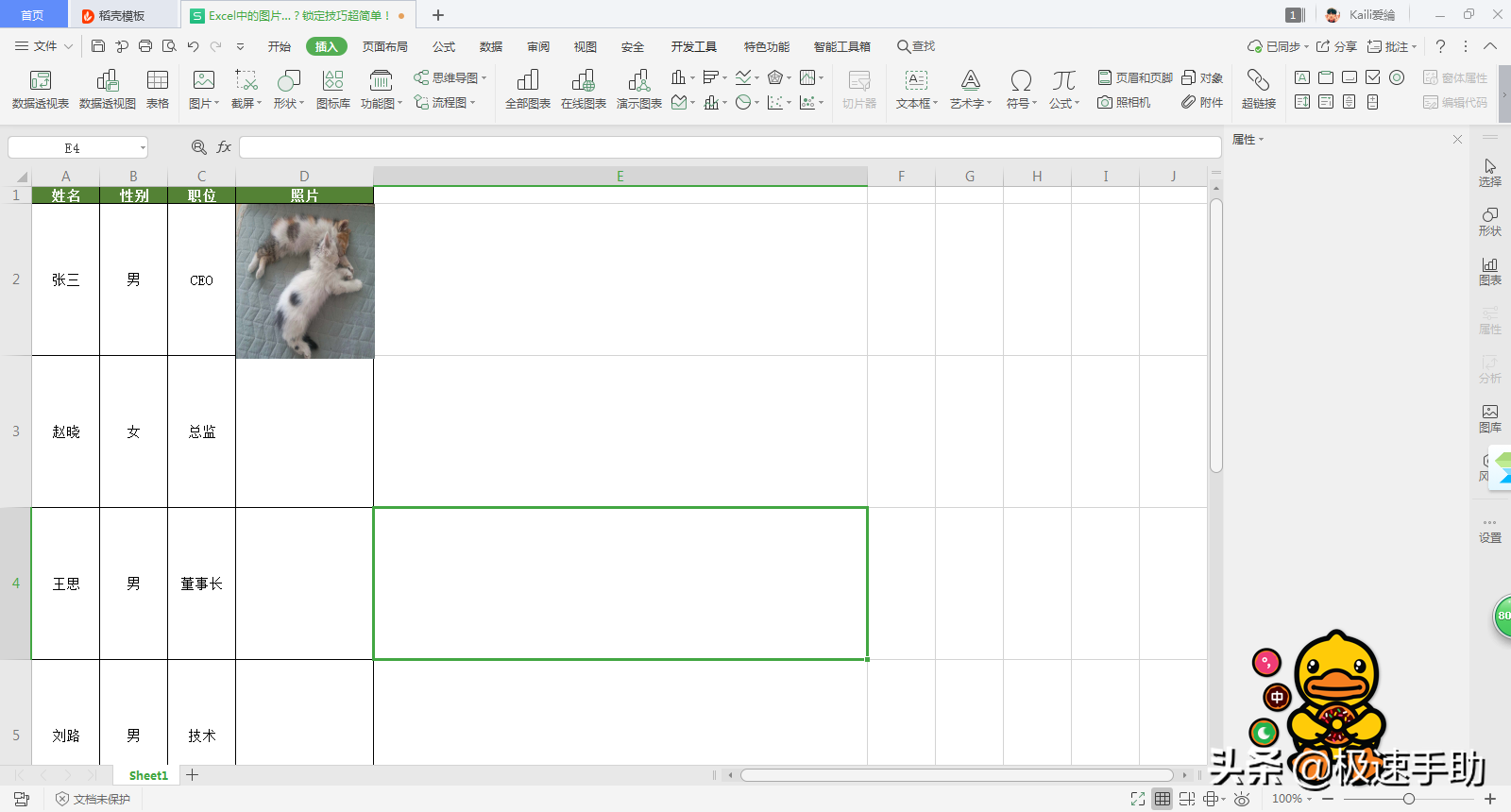Open the all charts (全部图表) dialog

coord(528,90)
